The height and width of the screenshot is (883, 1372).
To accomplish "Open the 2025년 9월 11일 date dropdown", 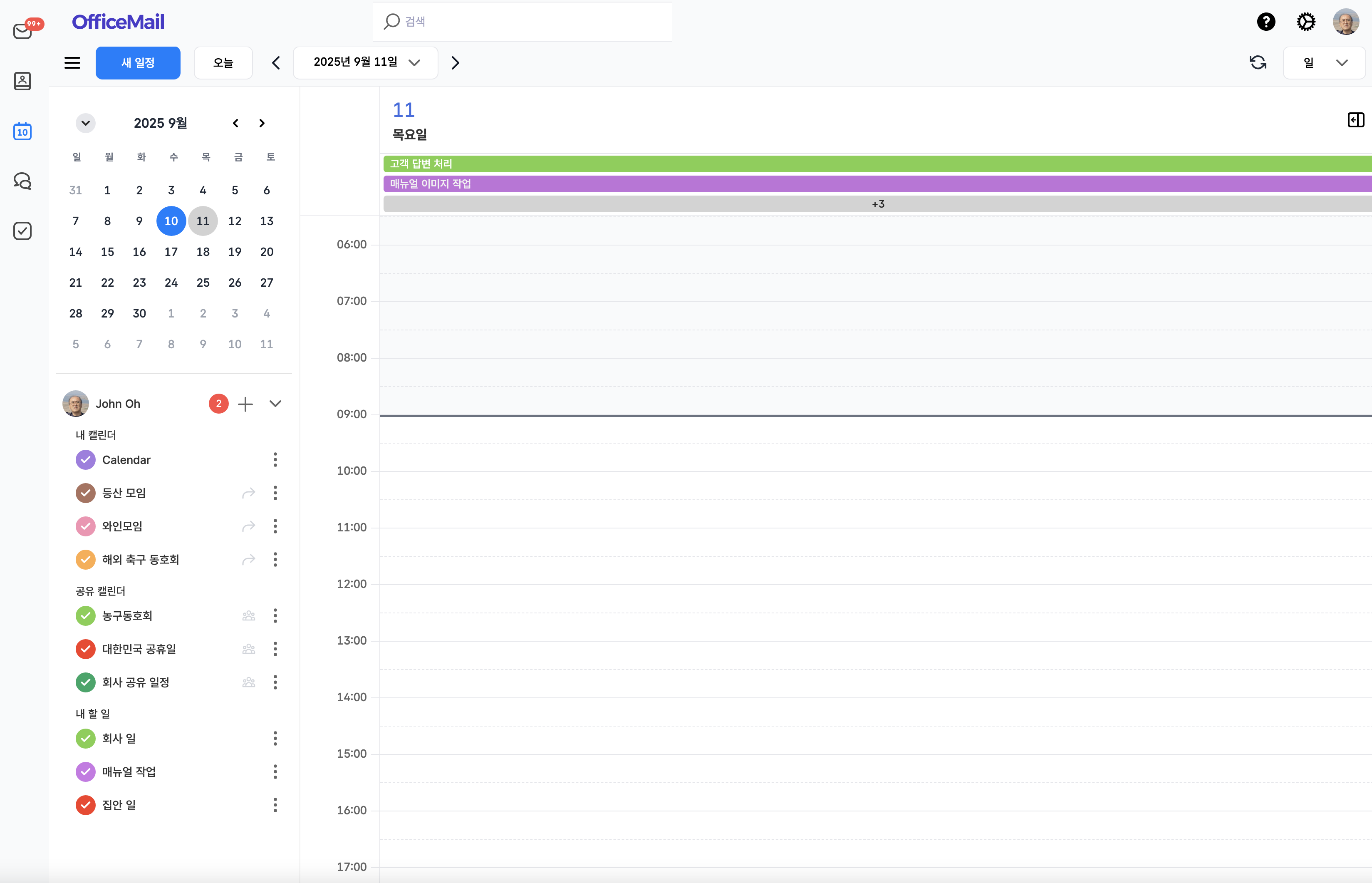I will 366,62.
